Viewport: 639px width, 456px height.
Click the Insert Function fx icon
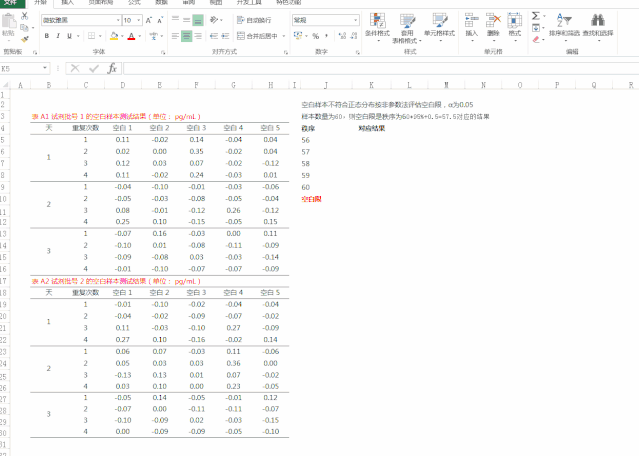[112, 69]
